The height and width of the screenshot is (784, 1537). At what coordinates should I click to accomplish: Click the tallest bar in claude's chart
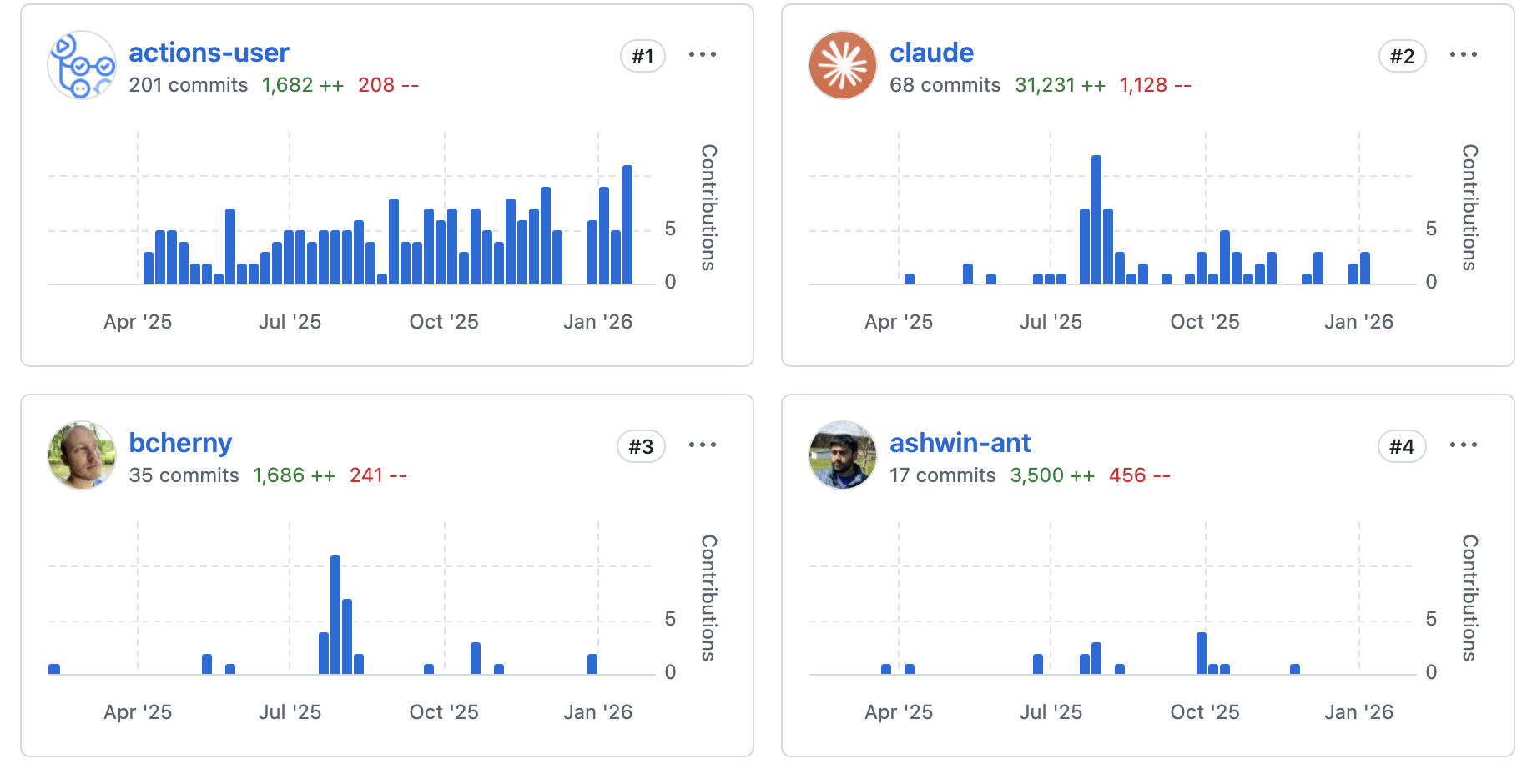click(x=1096, y=220)
